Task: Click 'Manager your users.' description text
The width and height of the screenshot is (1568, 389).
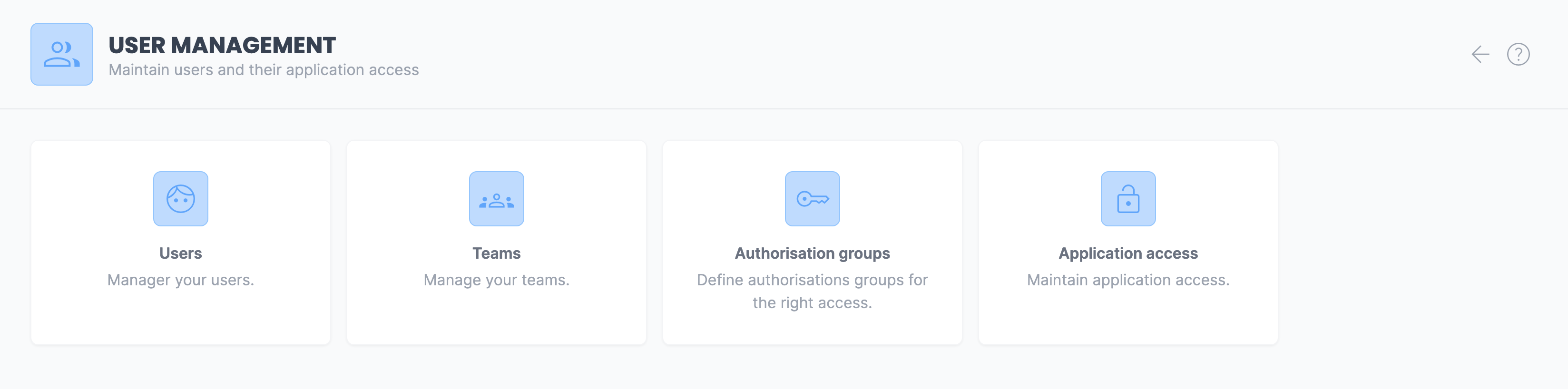Action: (181, 280)
